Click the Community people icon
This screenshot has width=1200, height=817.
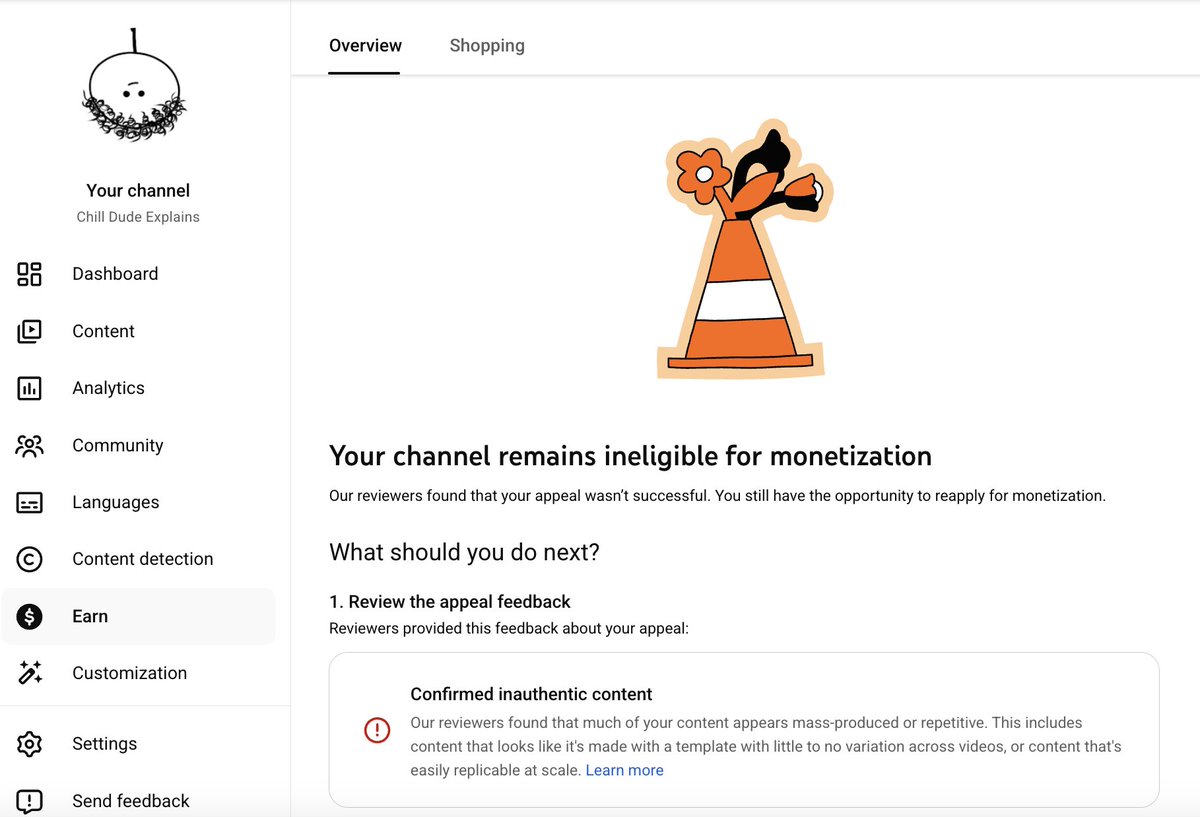[x=29, y=446]
